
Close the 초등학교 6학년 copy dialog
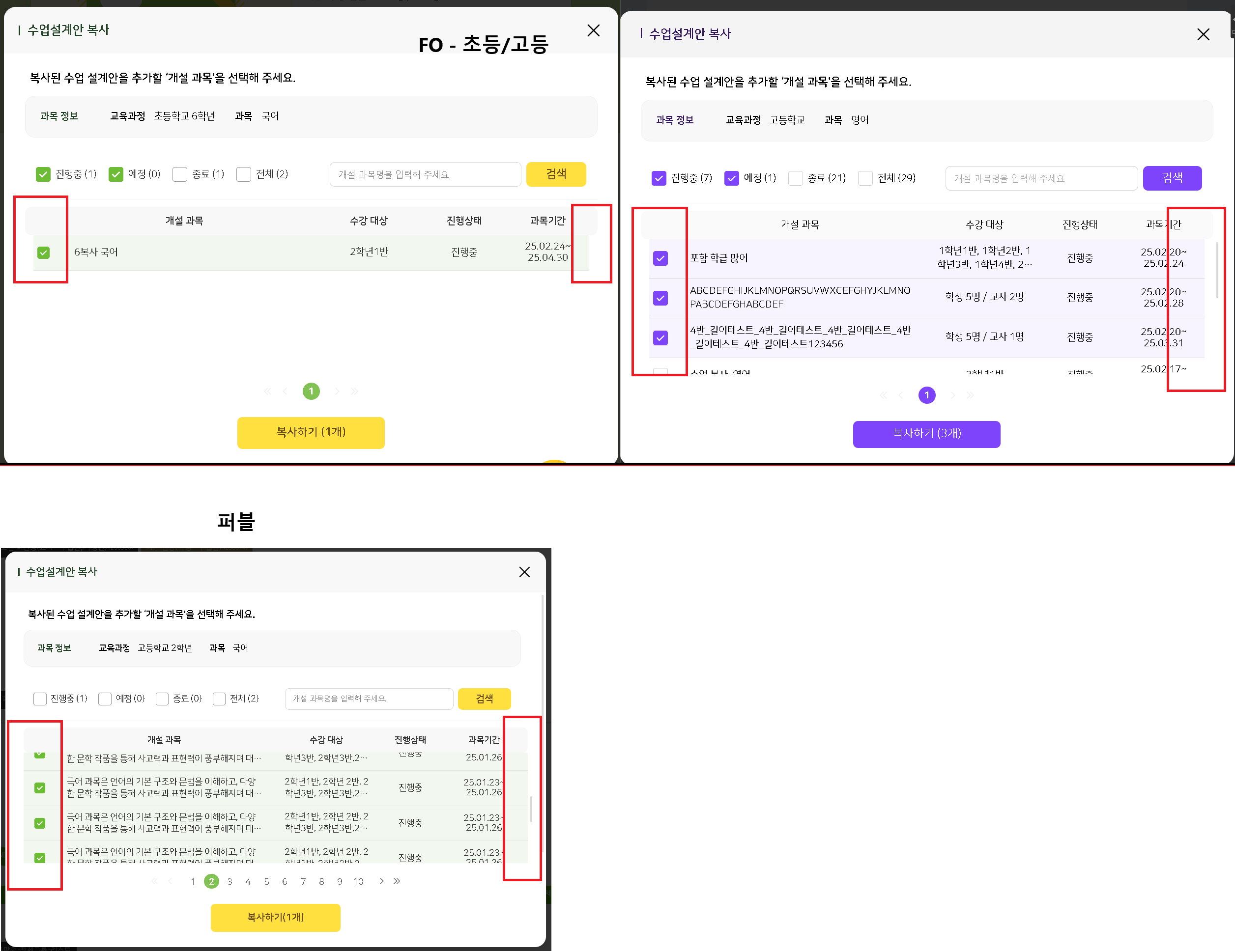(x=593, y=30)
